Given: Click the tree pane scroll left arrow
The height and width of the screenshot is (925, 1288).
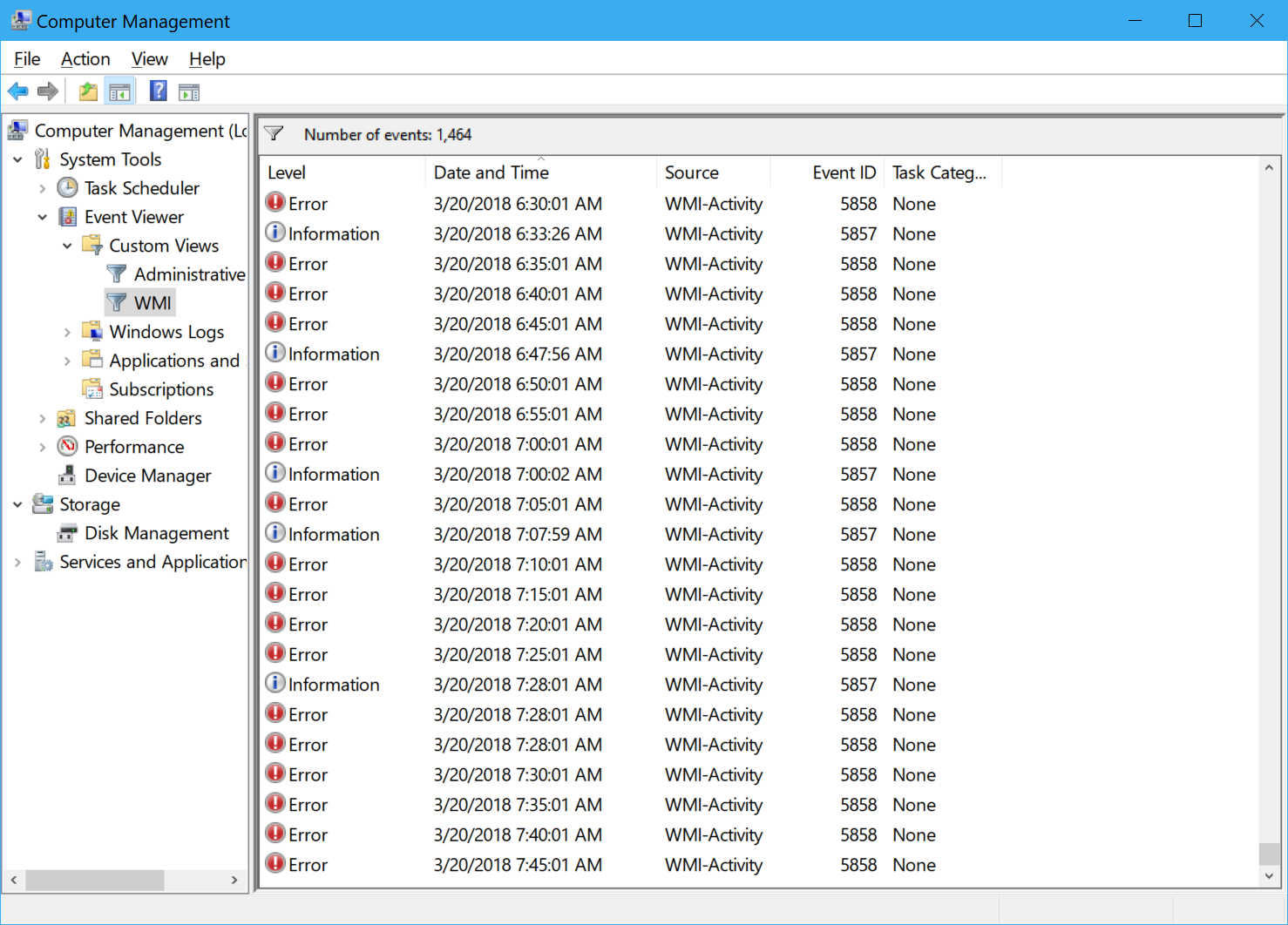Looking at the screenshot, I should [14, 880].
